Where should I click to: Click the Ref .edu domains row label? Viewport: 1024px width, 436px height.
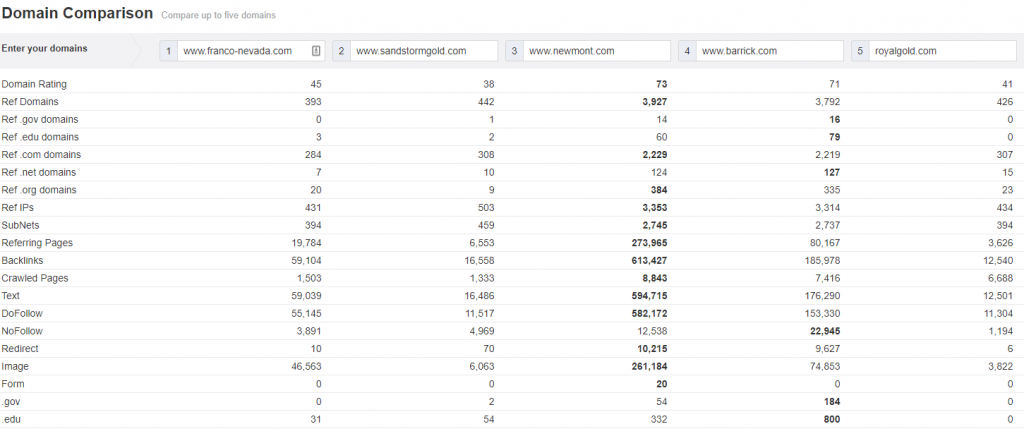pyautogui.click(x=40, y=137)
